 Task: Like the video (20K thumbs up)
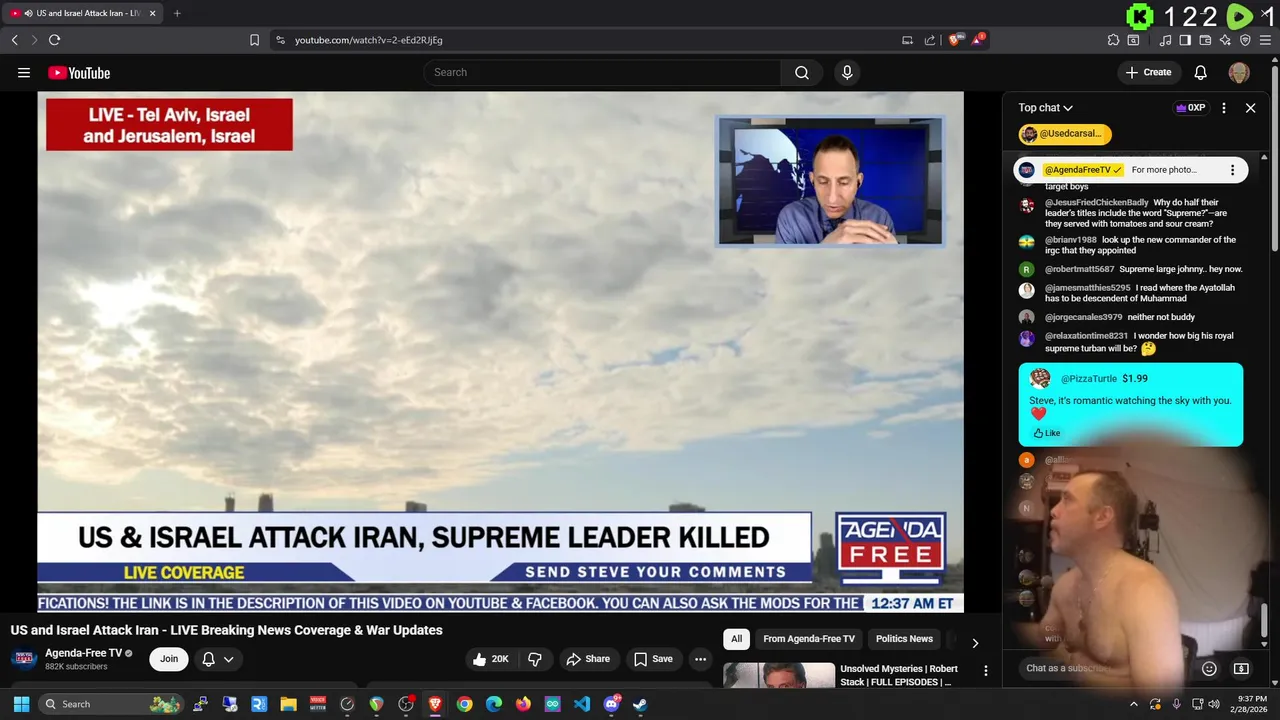coord(491,659)
